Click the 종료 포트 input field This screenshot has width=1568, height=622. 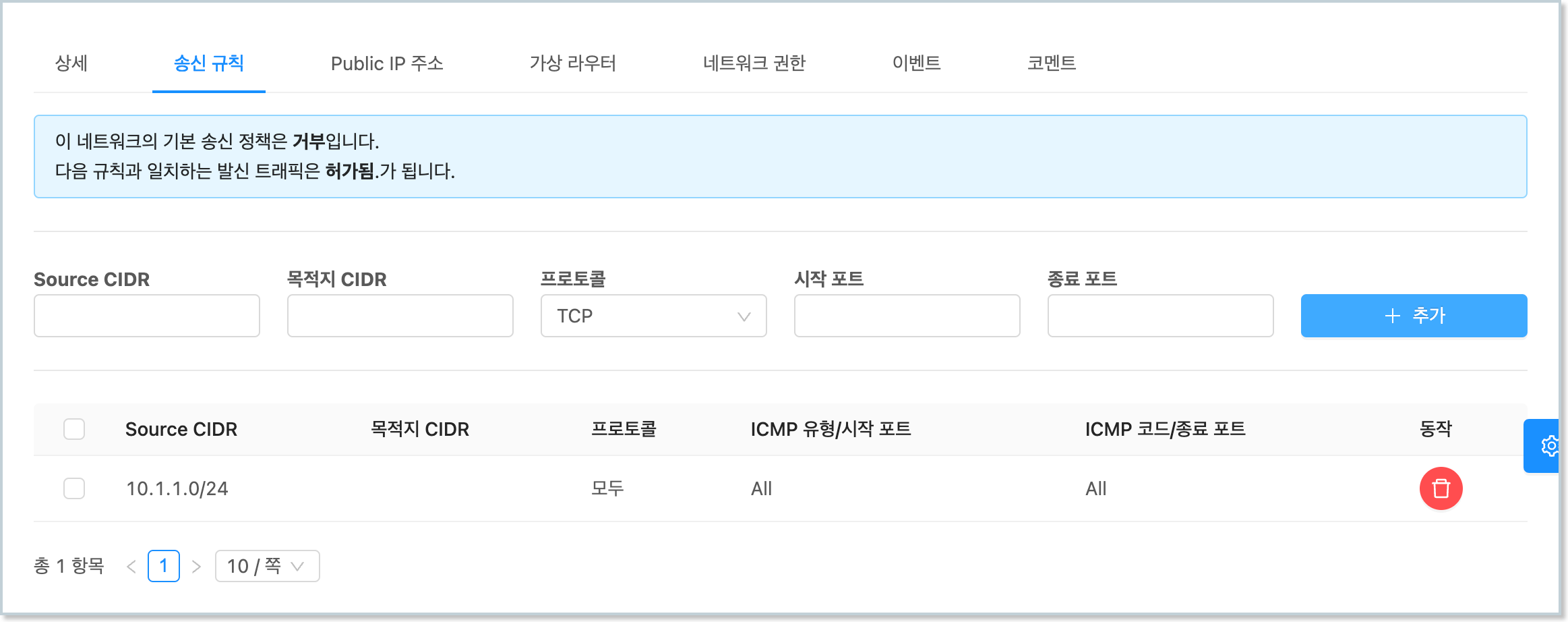1160,316
